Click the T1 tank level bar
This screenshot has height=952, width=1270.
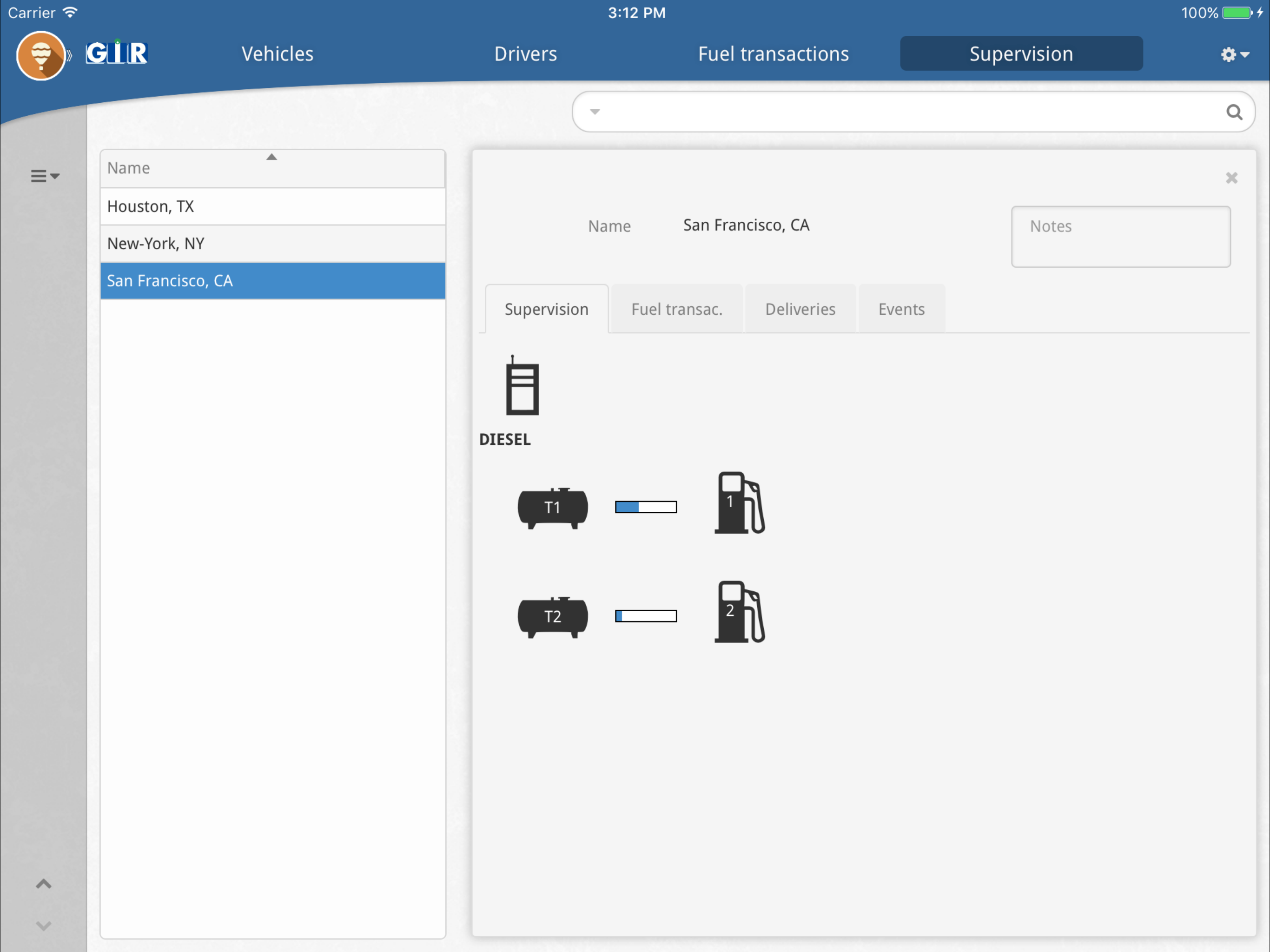point(646,507)
